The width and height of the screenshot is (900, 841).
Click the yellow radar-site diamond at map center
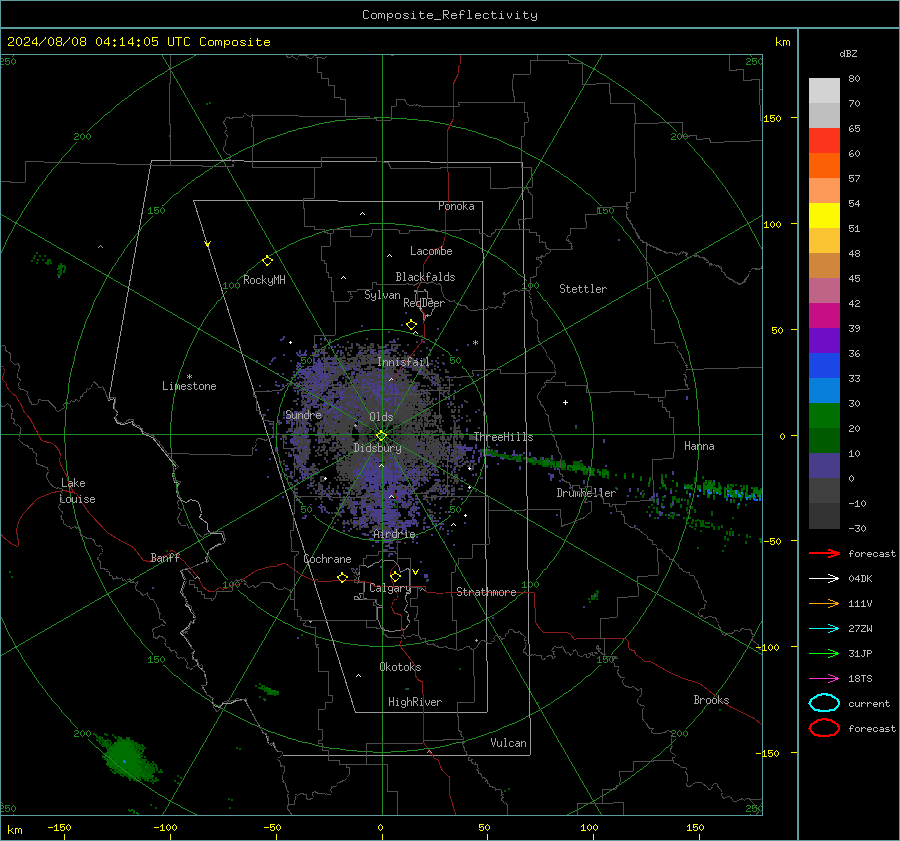(381, 436)
